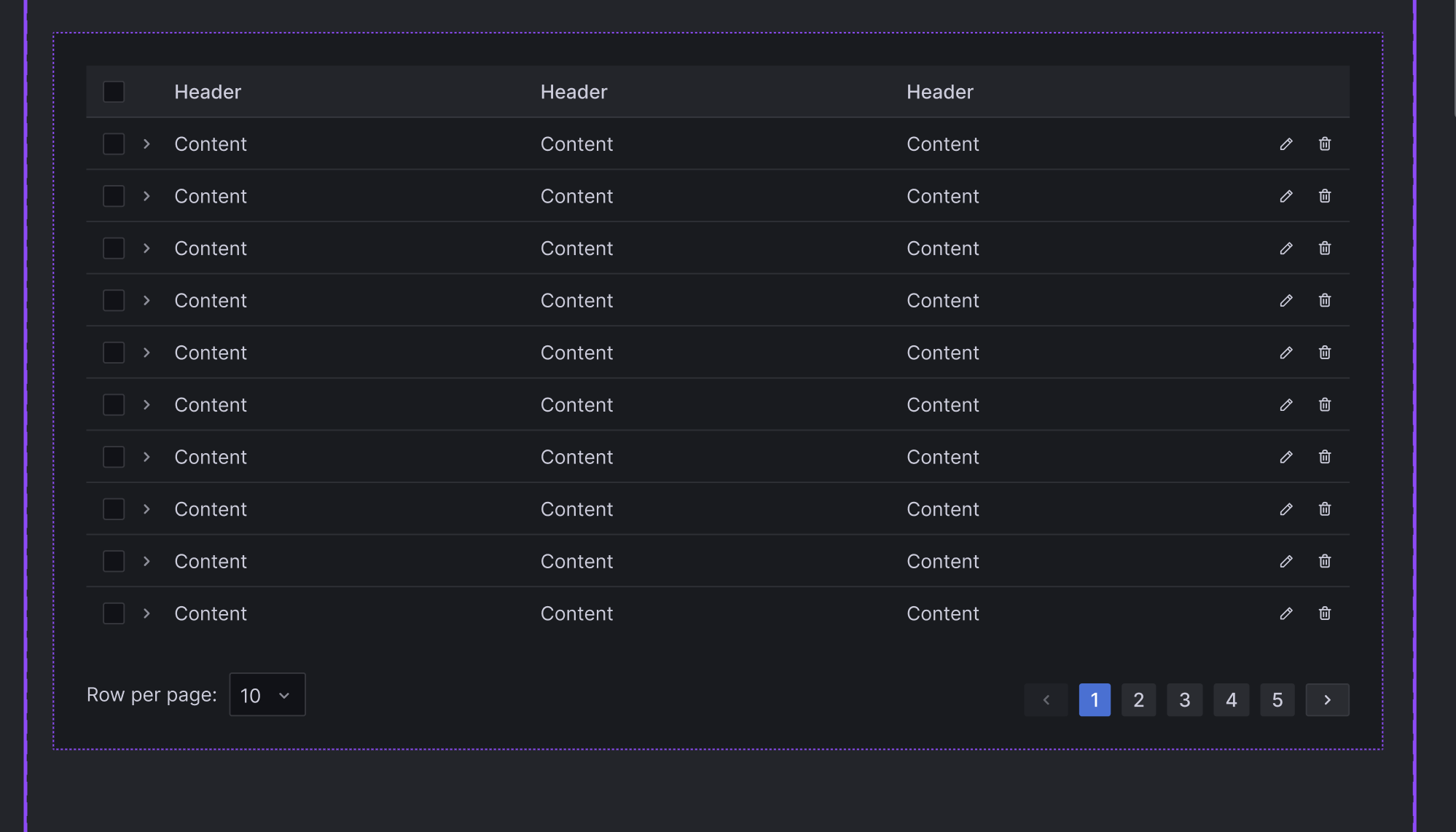Expand the second row with chevron
This screenshot has width=1456, height=832.
pos(146,196)
